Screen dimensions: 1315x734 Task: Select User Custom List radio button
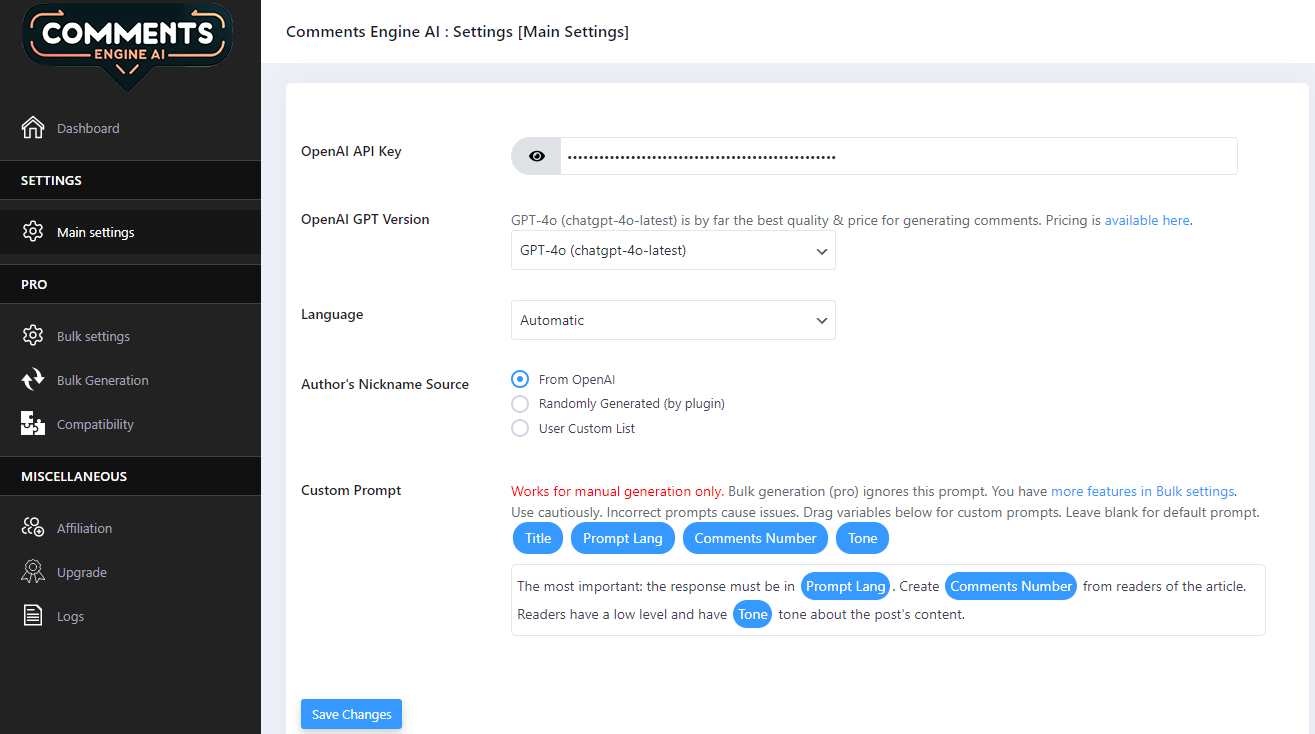point(520,428)
